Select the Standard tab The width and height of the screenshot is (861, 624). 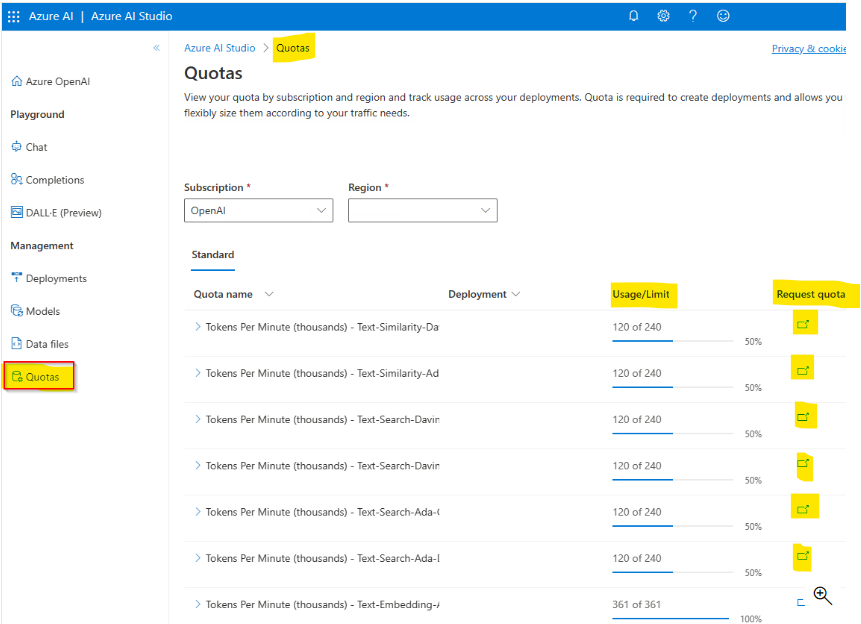pos(213,255)
